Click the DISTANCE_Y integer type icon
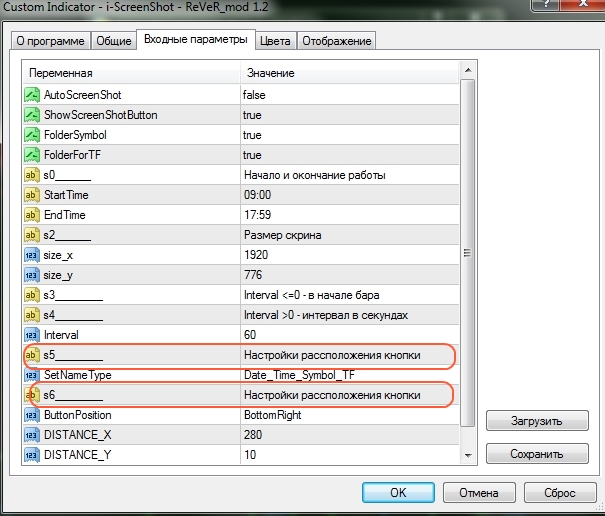This screenshot has height=516, width=605. pos(32,455)
